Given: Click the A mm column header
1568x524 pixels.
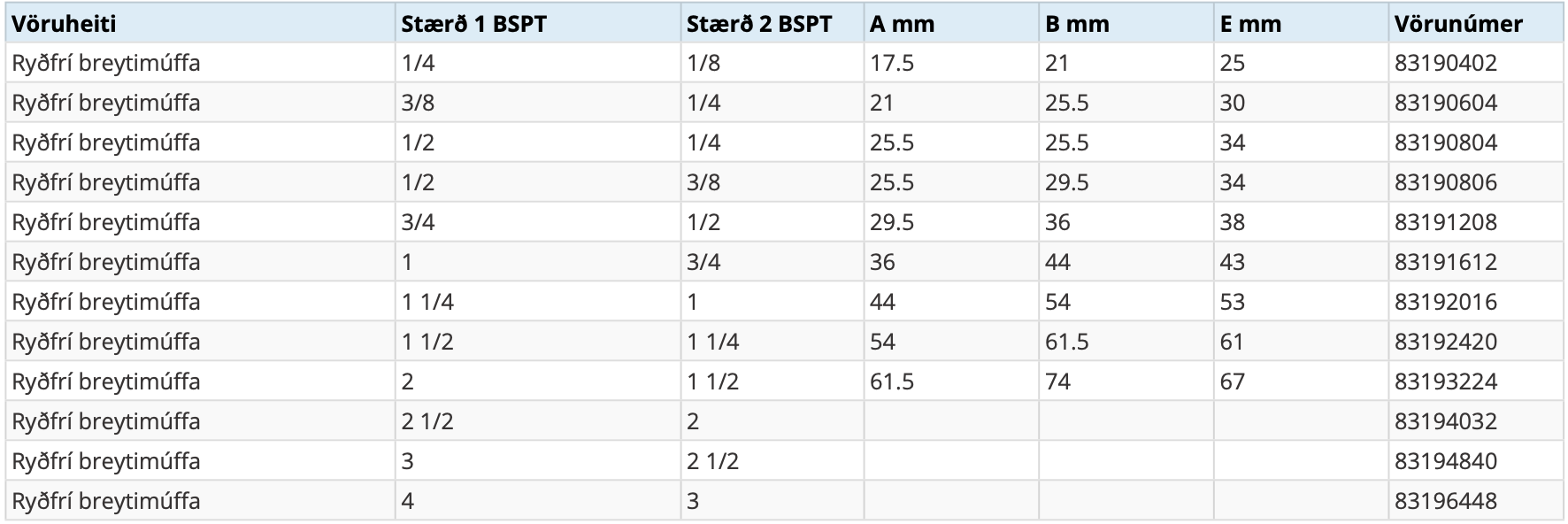Looking at the screenshot, I should (902, 24).
